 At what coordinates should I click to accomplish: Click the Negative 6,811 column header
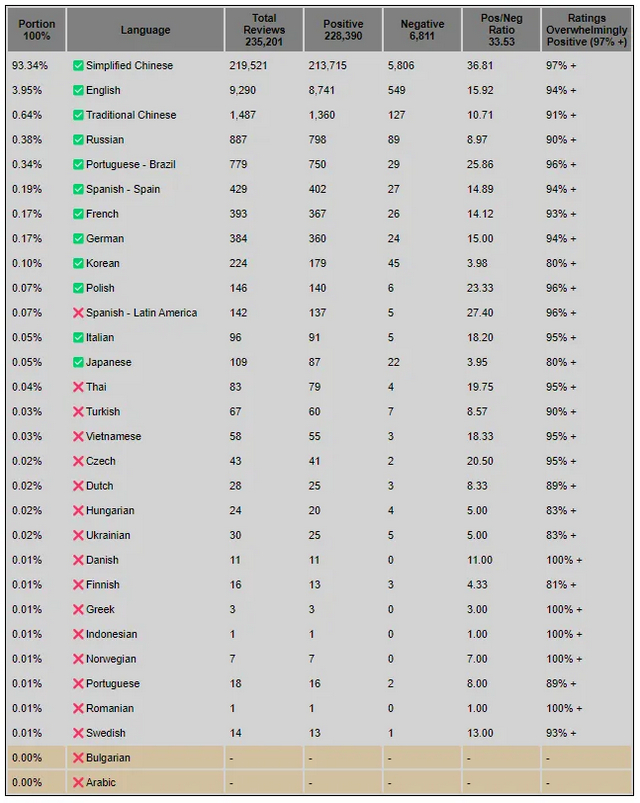coord(422,30)
